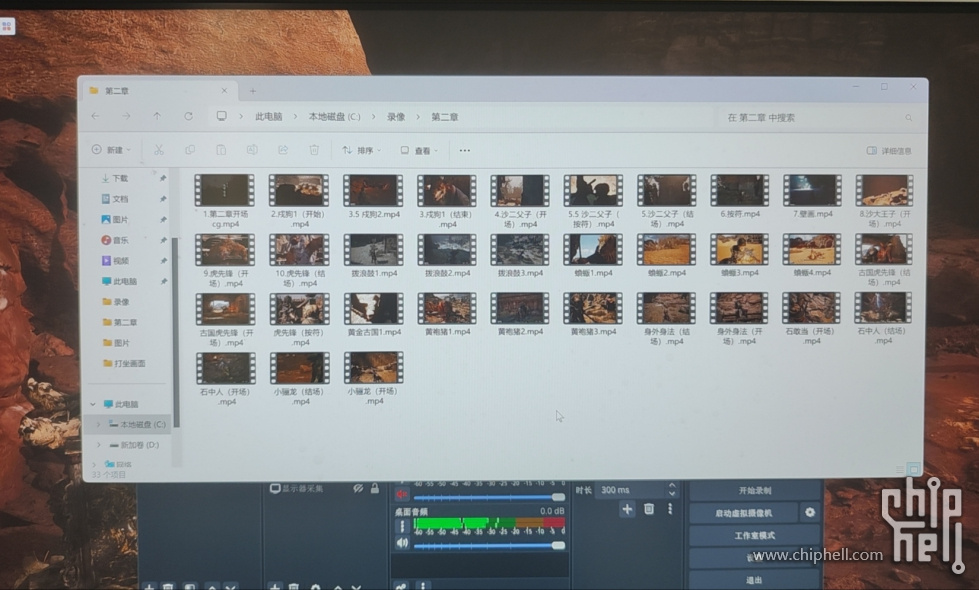
Task: Expand the 网络 tree node
Action: 94,464
